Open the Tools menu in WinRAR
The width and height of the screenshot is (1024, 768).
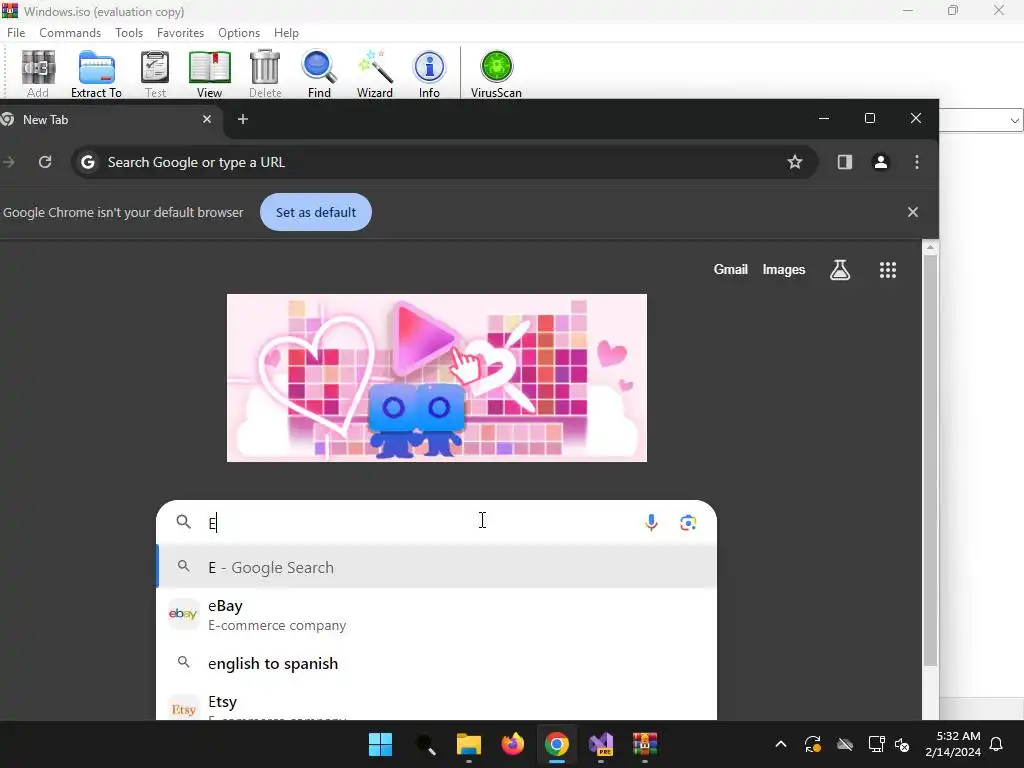129,33
